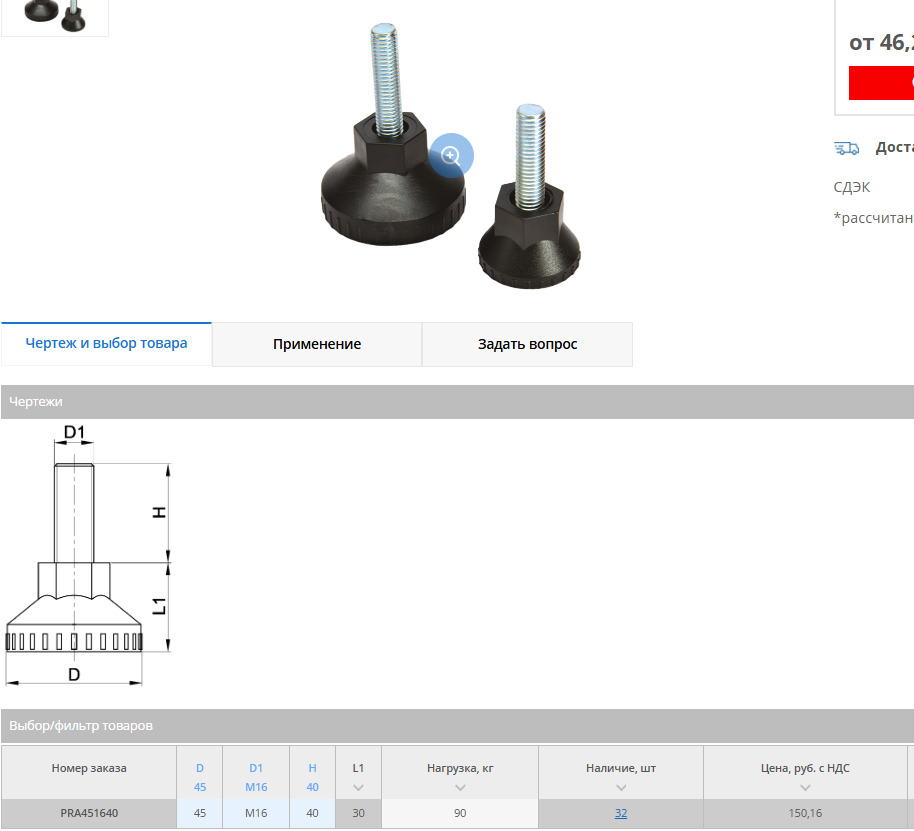Image resolution: width=914 pixels, height=831 pixels.
Task: Click the D1 filter value M16
Action: (256, 787)
